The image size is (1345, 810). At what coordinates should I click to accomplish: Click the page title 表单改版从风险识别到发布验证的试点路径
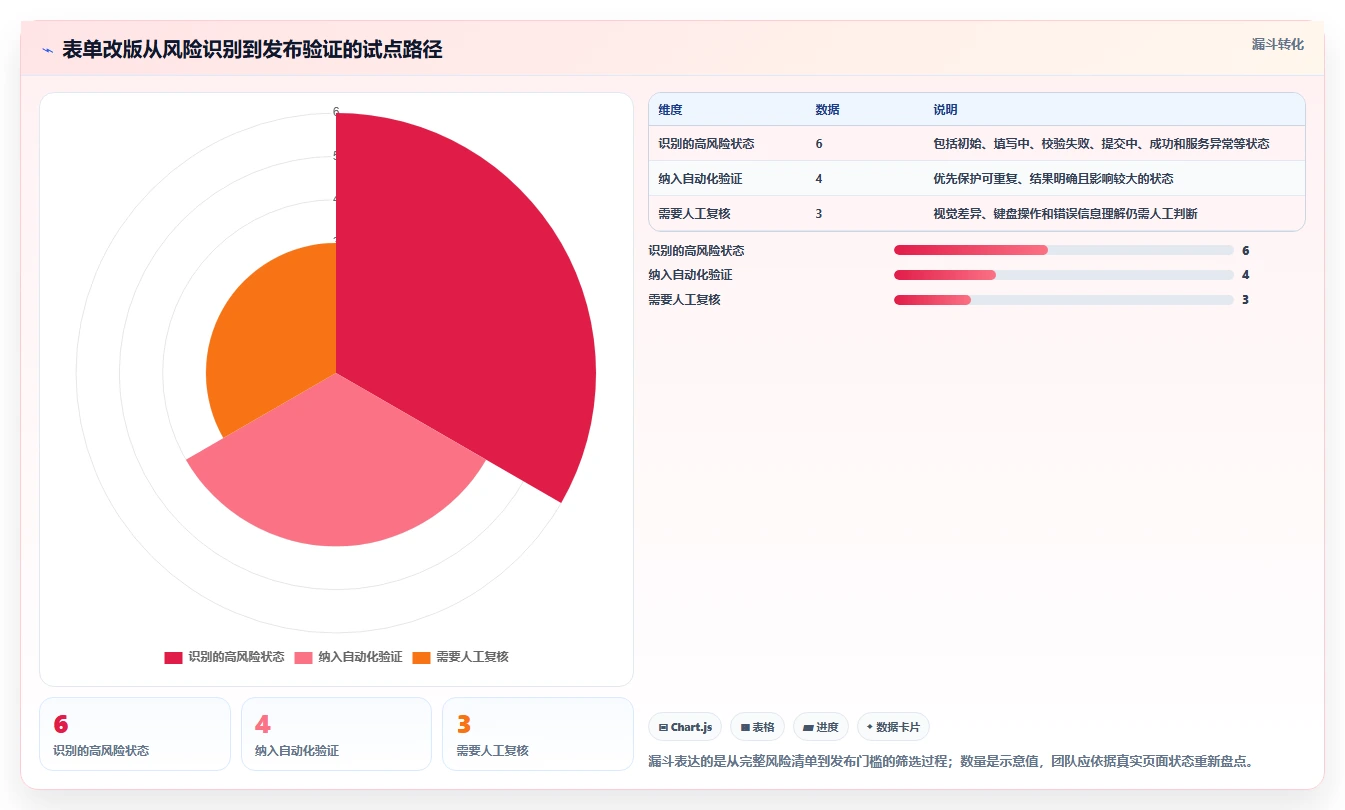pos(252,50)
